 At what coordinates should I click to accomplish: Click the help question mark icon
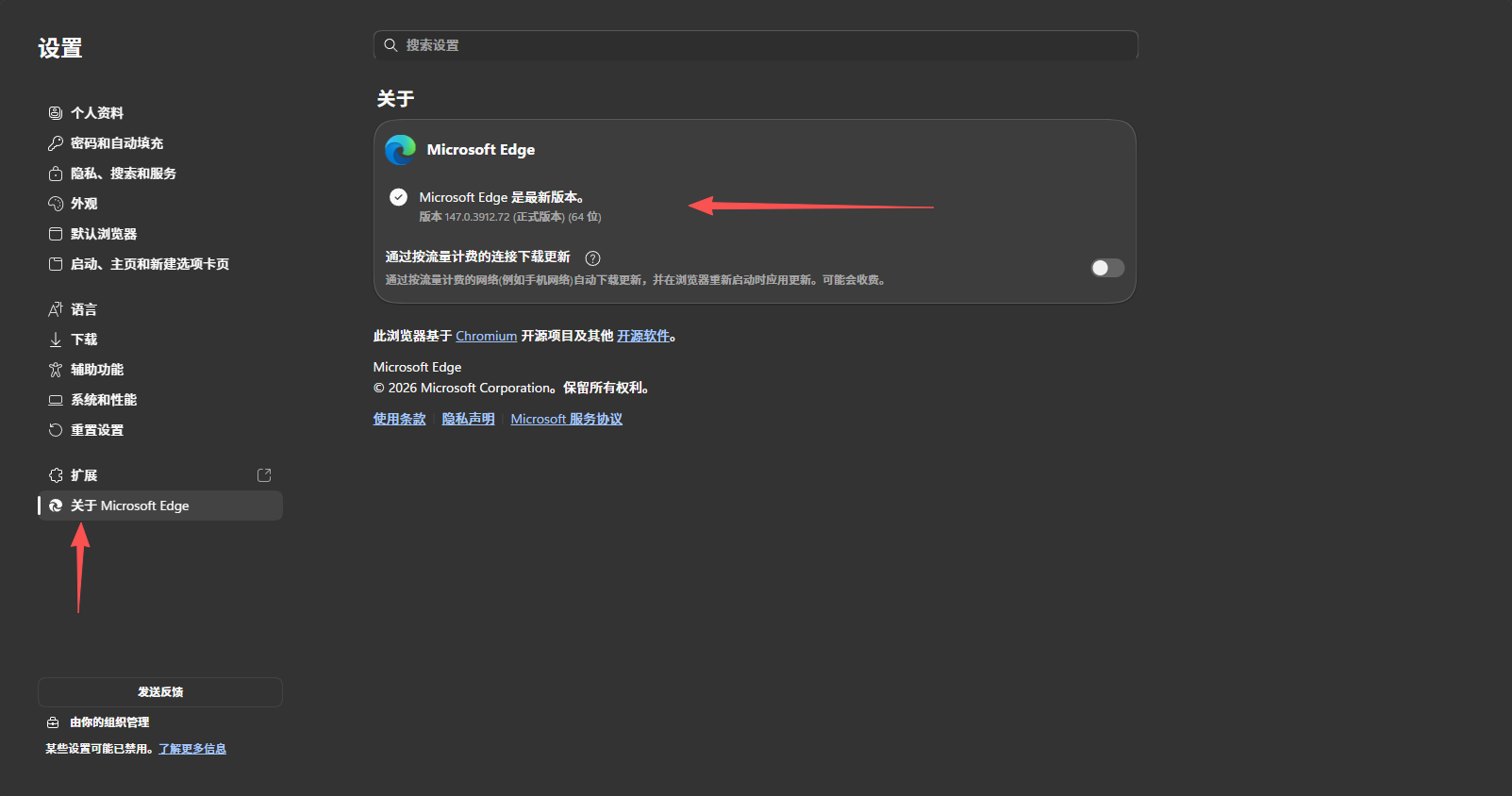click(592, 258)
